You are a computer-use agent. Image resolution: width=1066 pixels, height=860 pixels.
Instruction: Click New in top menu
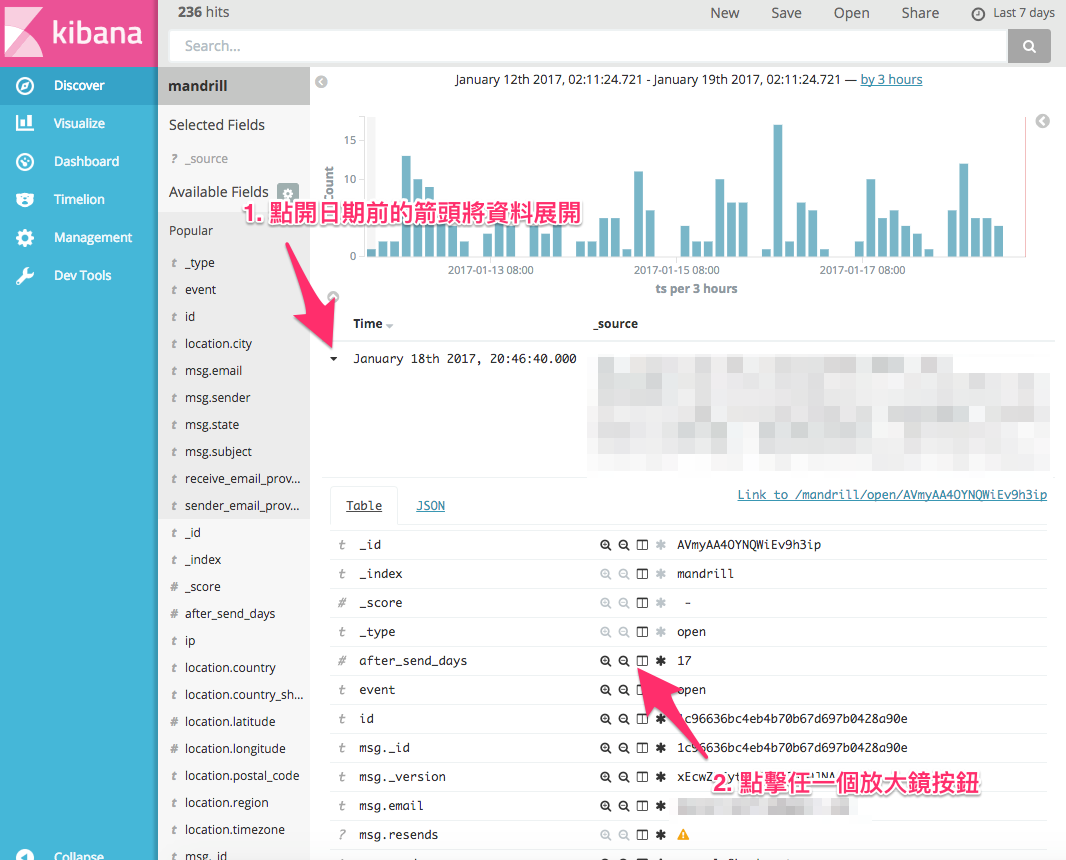725,13
